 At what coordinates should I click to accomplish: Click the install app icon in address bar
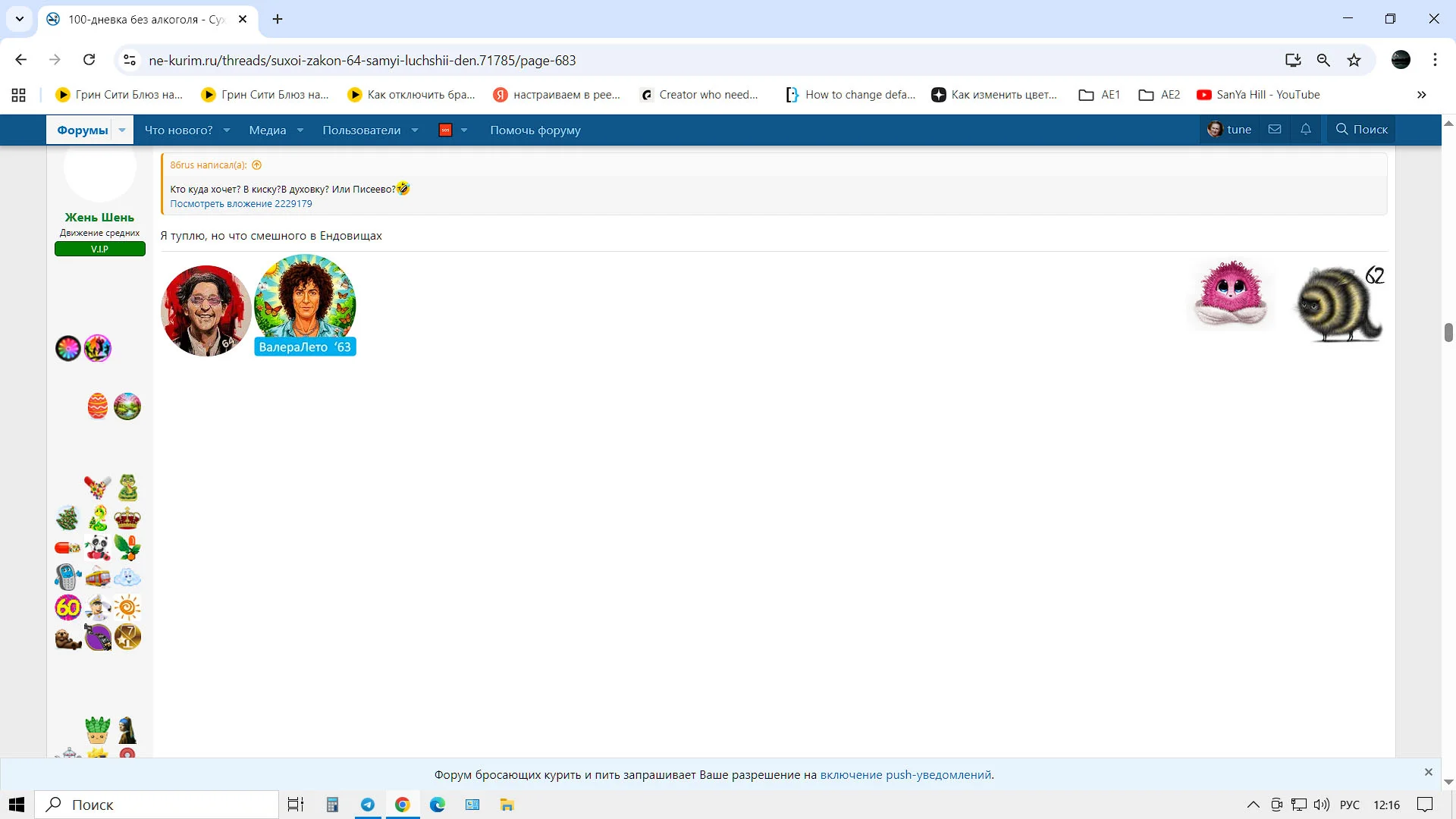[x=1293, y=60]
